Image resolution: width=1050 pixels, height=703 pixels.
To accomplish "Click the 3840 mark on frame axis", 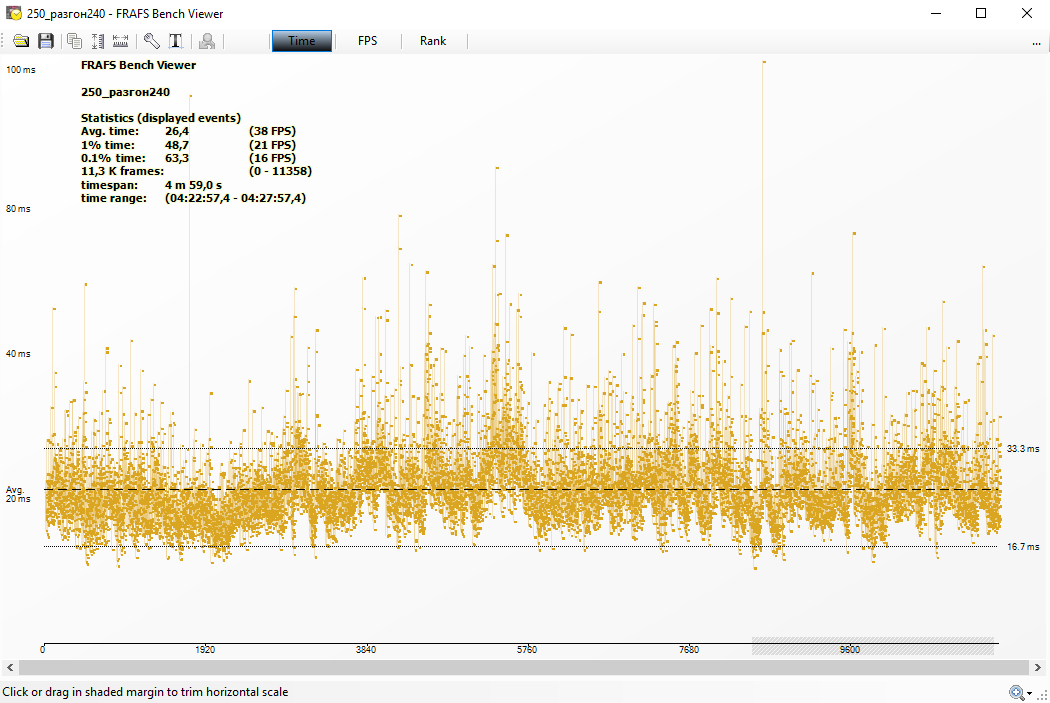I will [x=366, y=650].
